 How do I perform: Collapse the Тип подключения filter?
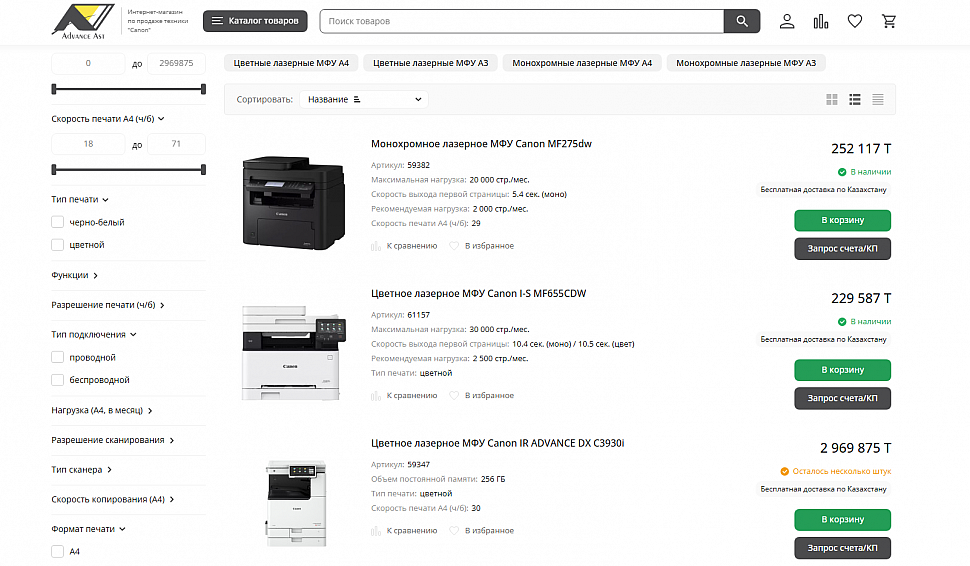tap(93, 335)
